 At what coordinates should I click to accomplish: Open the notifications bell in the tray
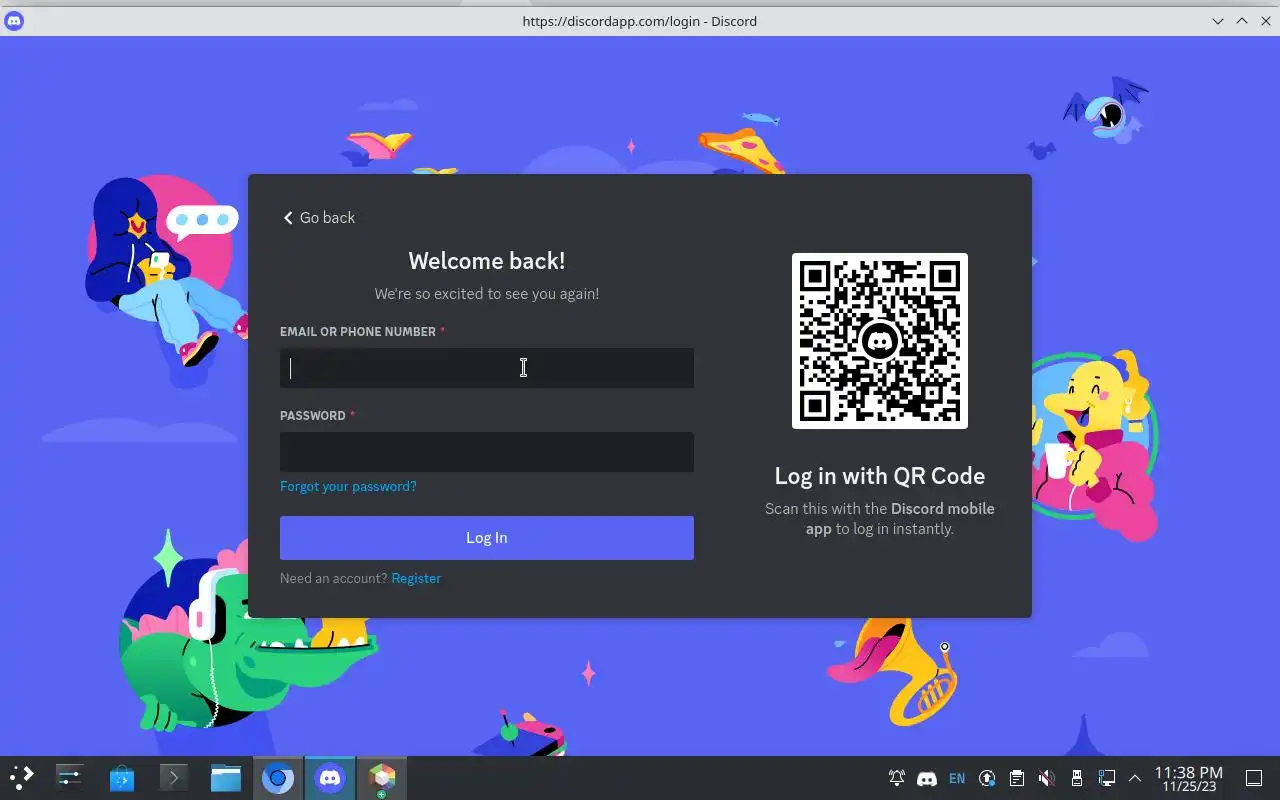897,778
